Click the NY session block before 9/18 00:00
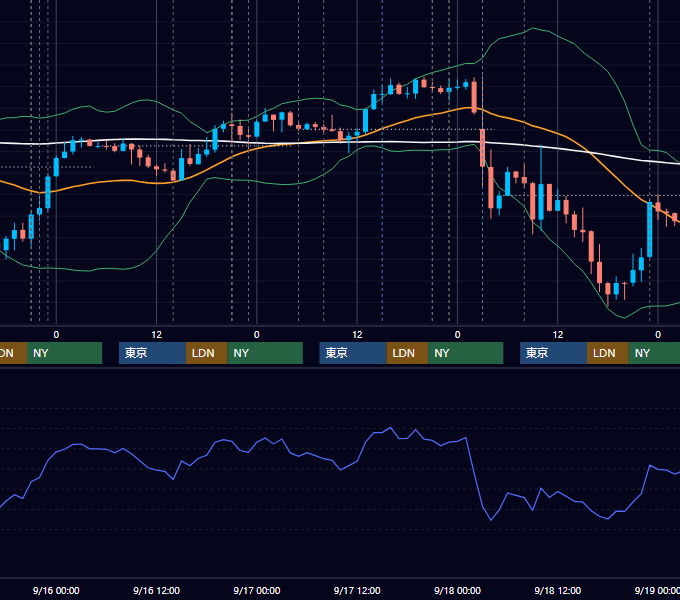Image resolution: width=680 pixels, height=600 pixels. coord(466,353)
